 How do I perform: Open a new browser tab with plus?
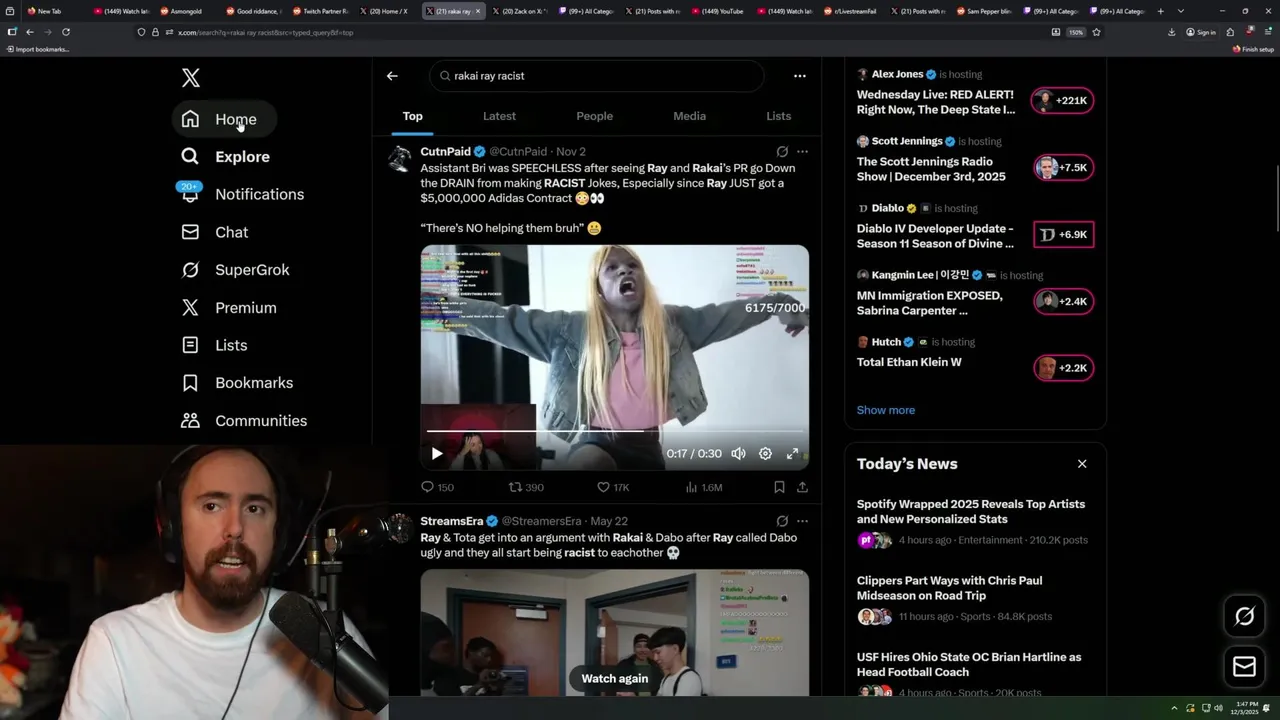tap(1160, 11)
